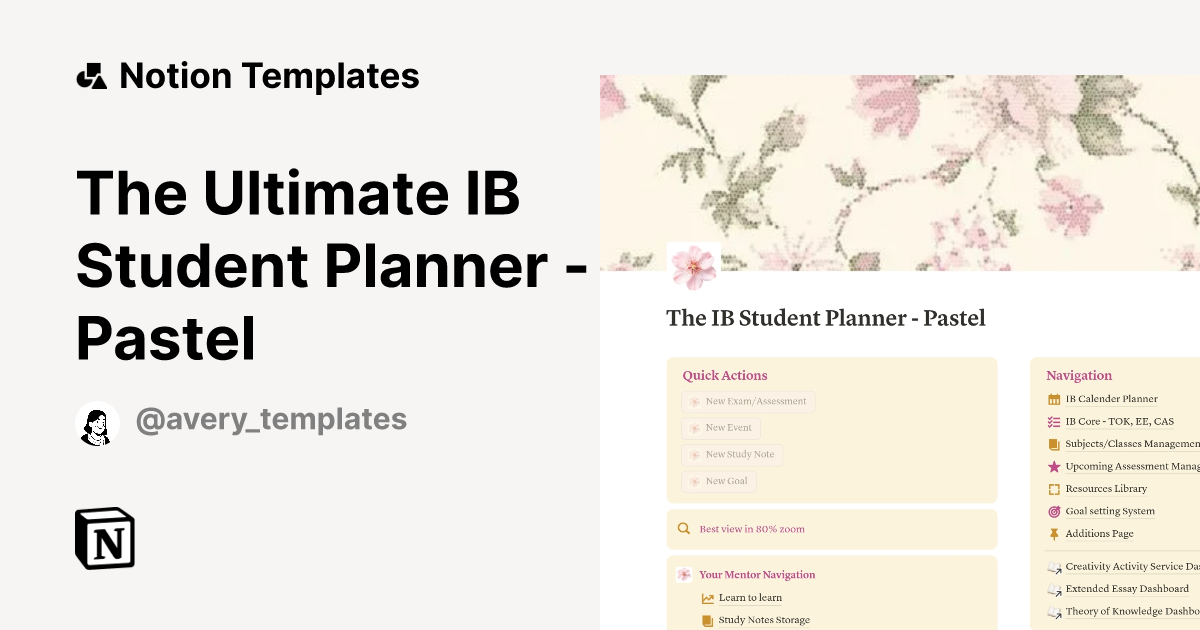Screen dimensions: 1200x630
Task: Click the star icon beside Upcoming Assessment Management
Action: pos(1054,466)
